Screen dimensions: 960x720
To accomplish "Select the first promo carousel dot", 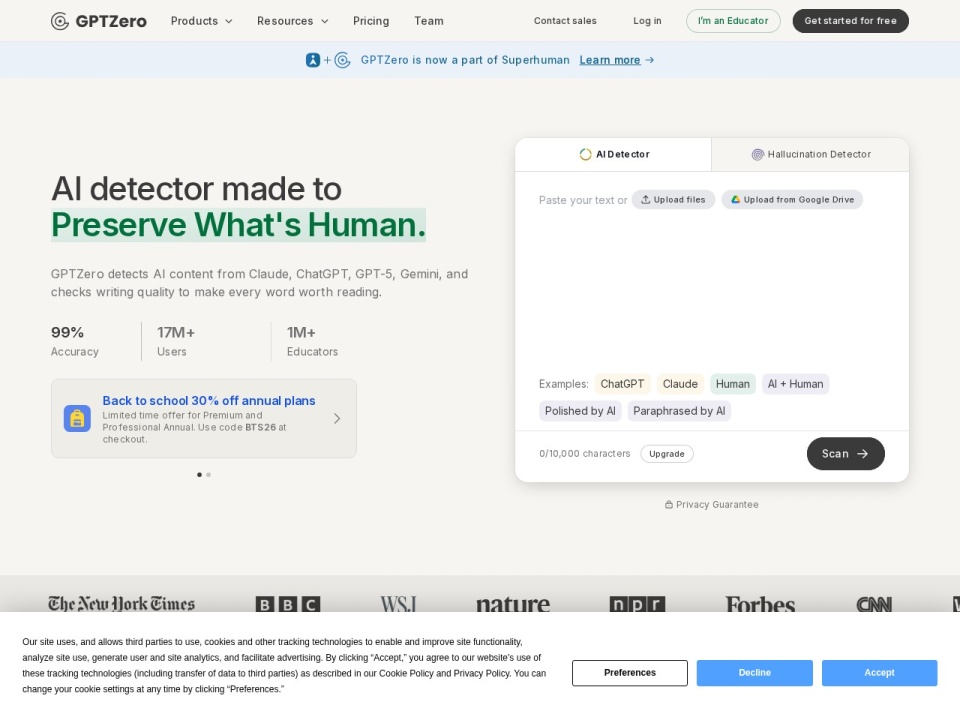I will [200, 474].
